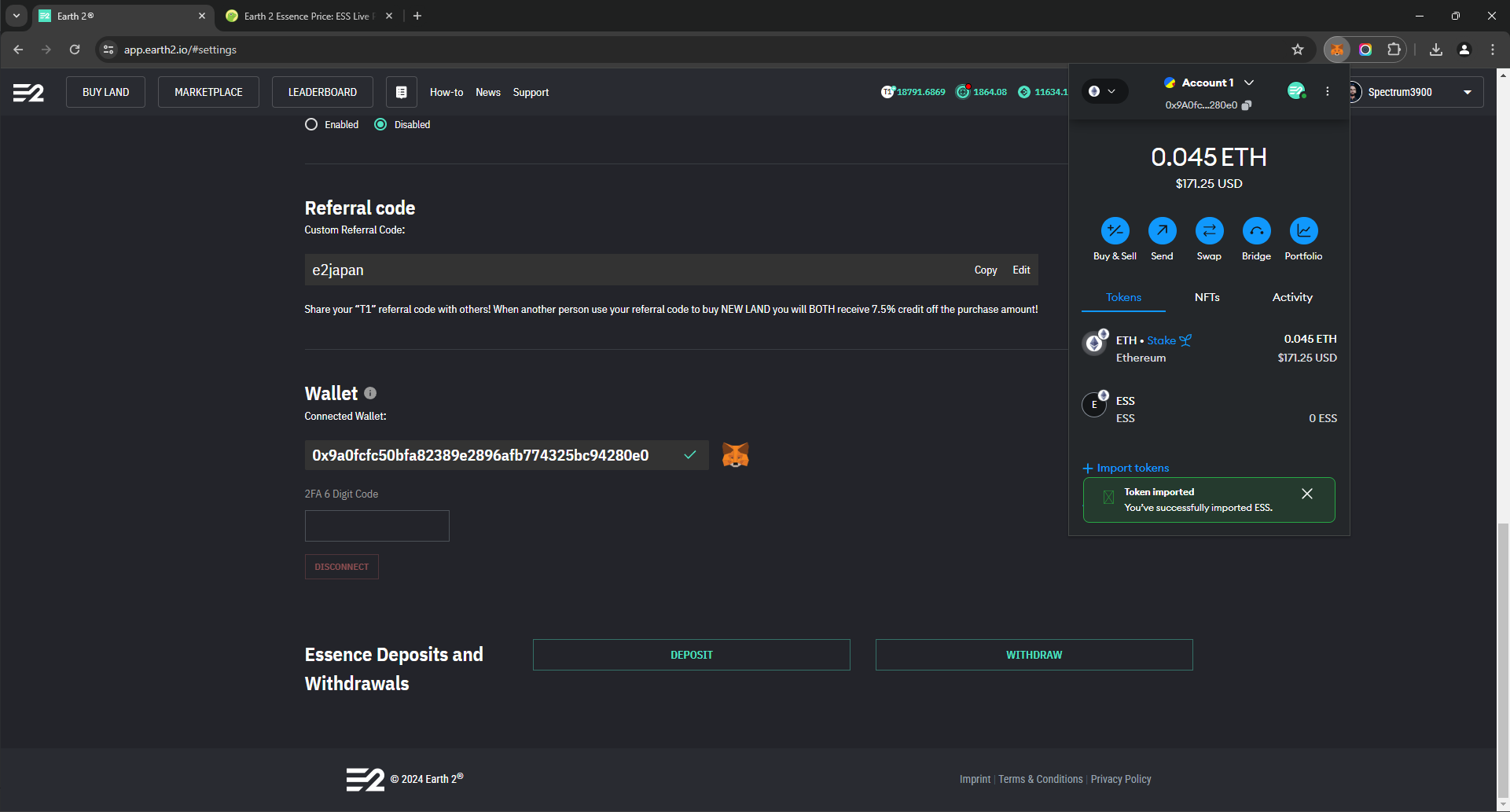Open the Bridge action in MetaMask
The image size is (1510, 812).
[1256, 231]
